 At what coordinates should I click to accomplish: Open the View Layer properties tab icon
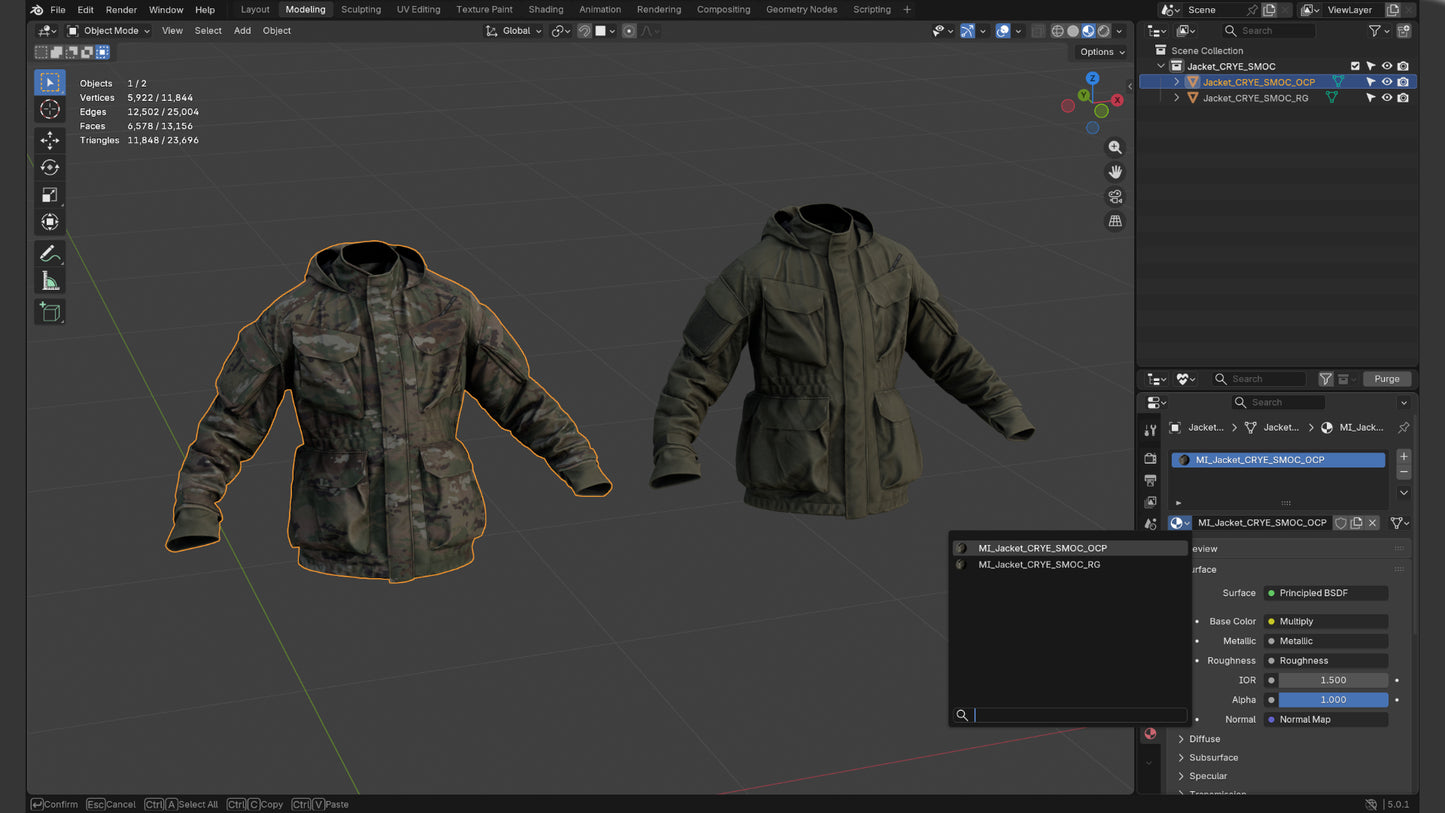1150,502
